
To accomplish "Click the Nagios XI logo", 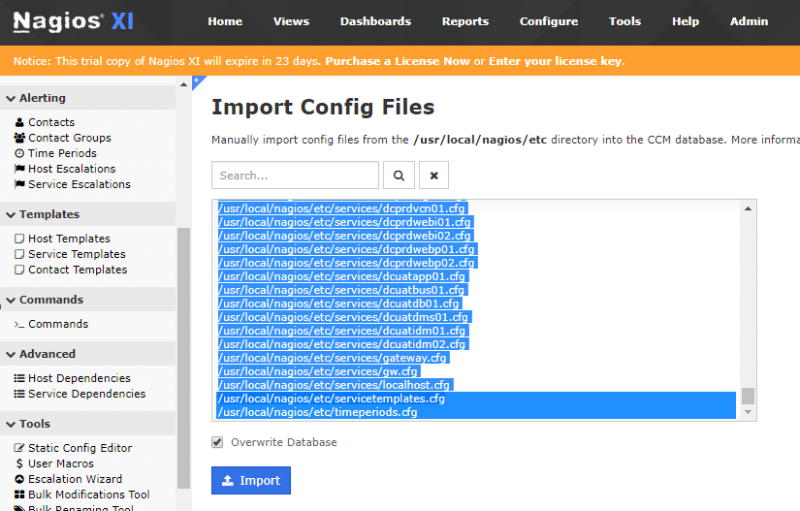I will [73, 21].
